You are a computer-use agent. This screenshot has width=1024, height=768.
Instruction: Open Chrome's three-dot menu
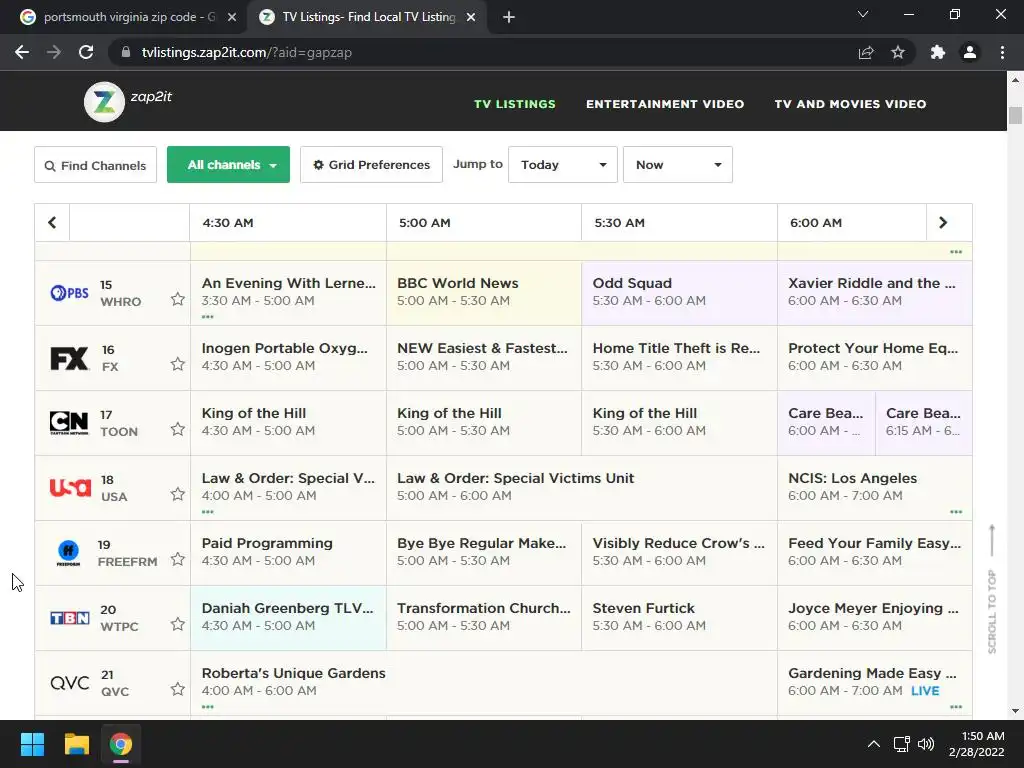click(1002, 52)
